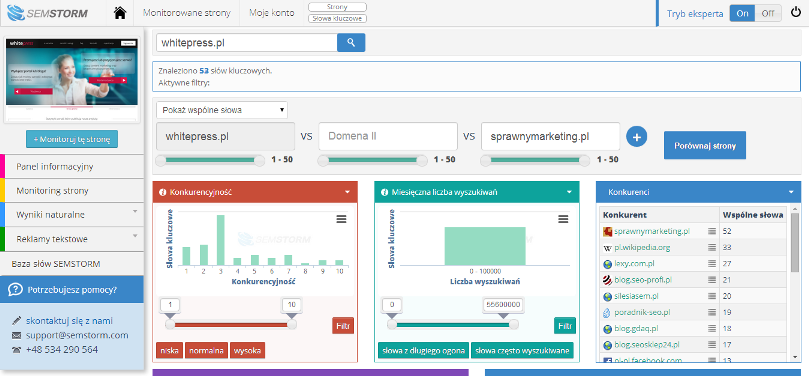Switch expert mode Off
809x376 pixels.
768,13
